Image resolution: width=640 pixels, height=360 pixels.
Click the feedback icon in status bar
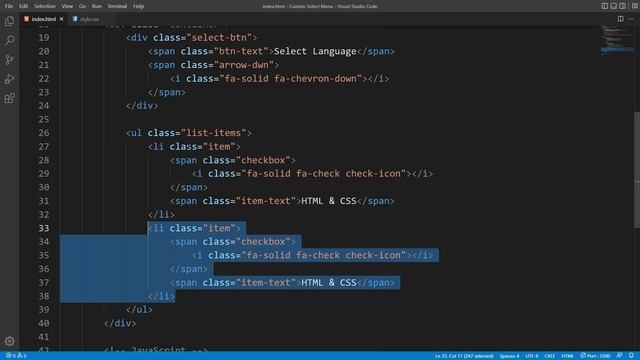click(x=620, y=356)
